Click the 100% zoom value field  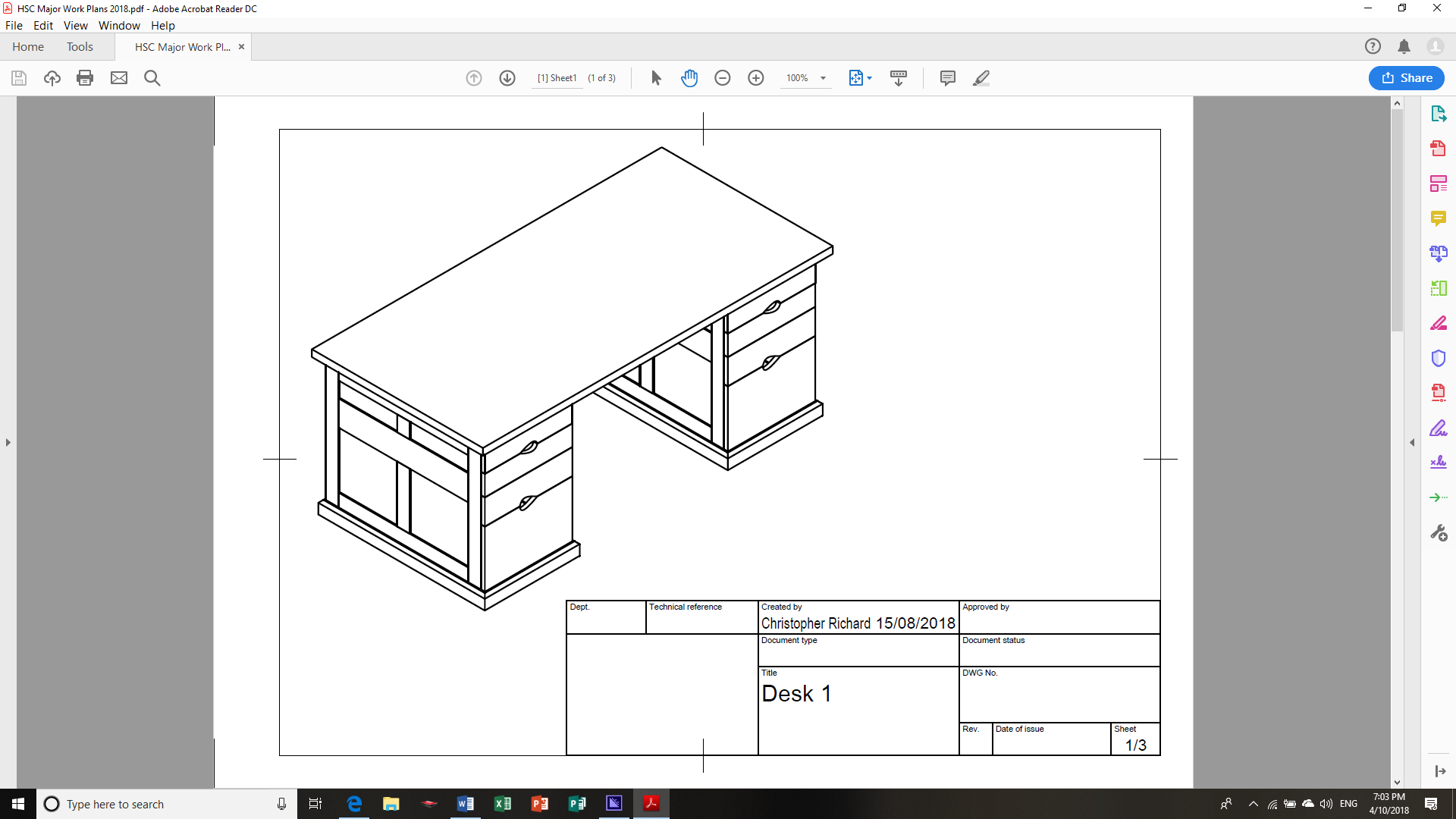click(797, 78)
